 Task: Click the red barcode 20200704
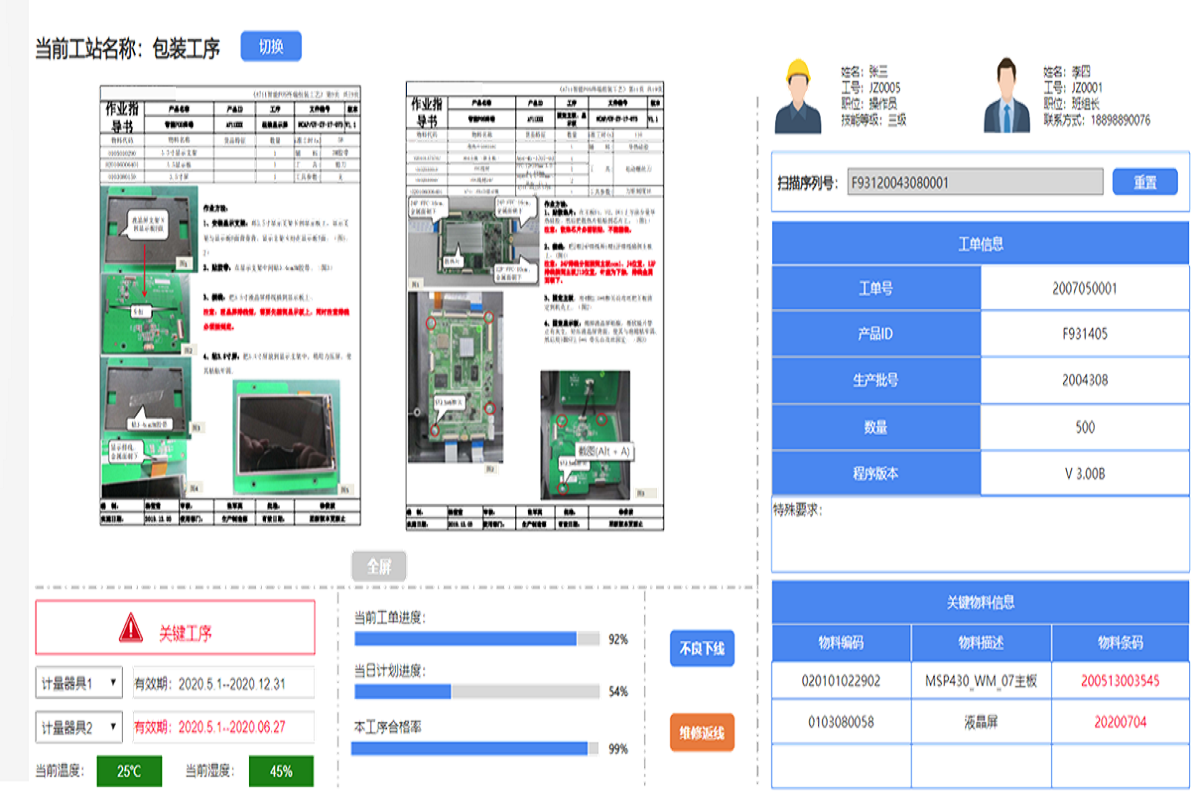[1120, 721]
